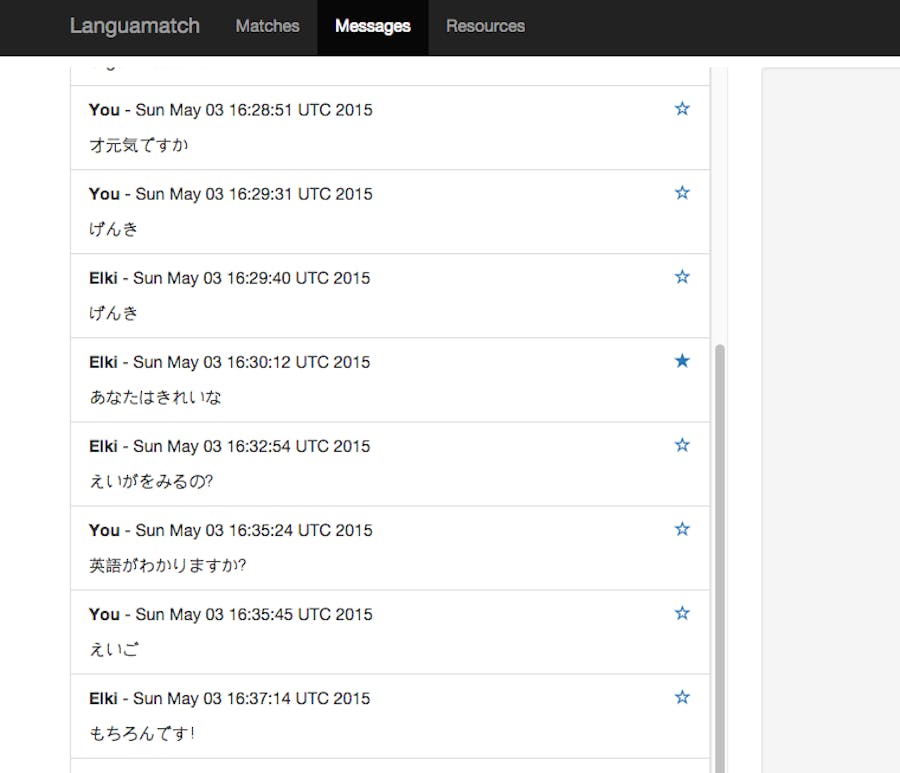Star Elki's message えいがをみるの?
This screenshot has height=773, width=900.
pyautogui.click(x=682, y=445)
